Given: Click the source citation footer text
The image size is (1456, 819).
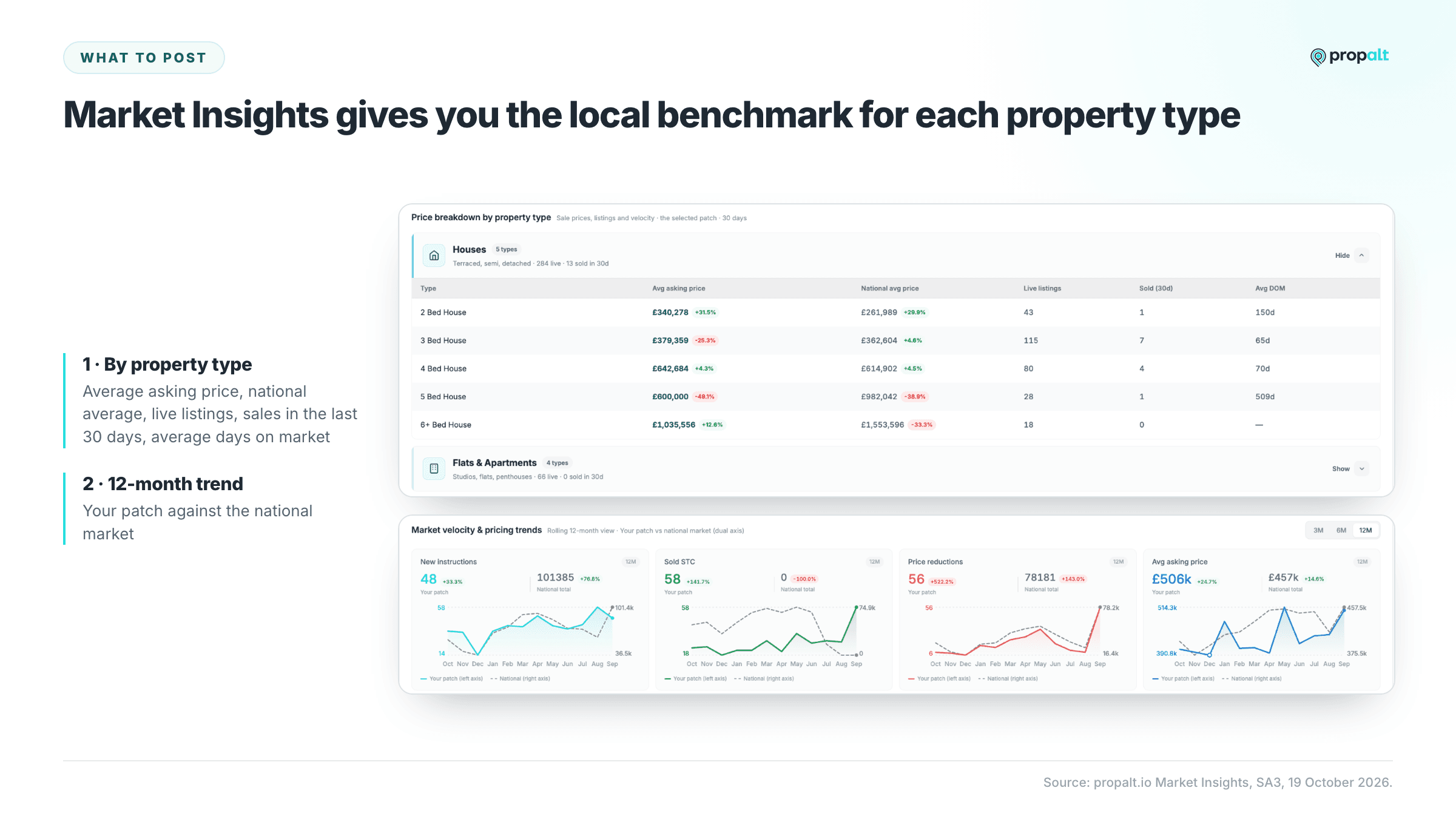Looking at the screenshot, I should [x=1218, y=783].
